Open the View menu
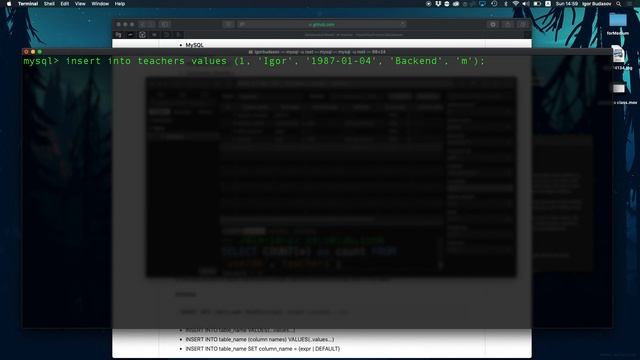Screen dimensions: 640x360 (x=80, y=4)
